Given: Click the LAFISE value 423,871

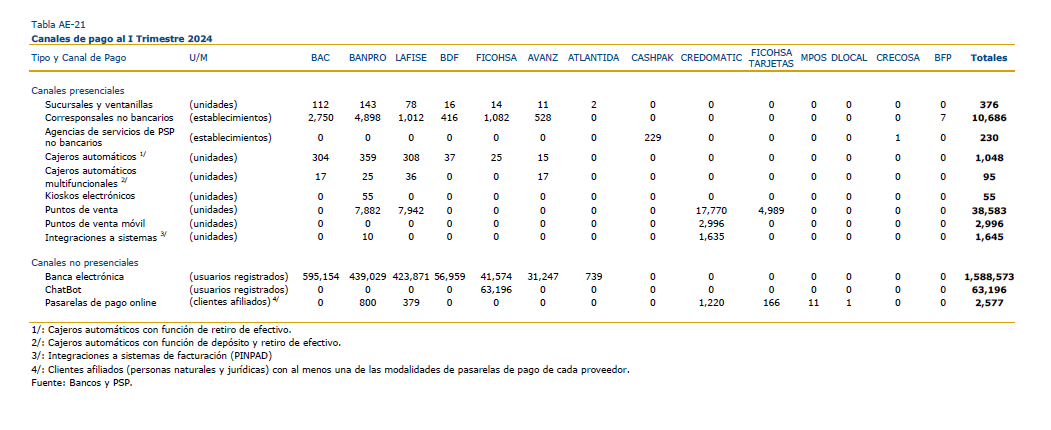Looking at the screenshot, I should coord(411,277).
